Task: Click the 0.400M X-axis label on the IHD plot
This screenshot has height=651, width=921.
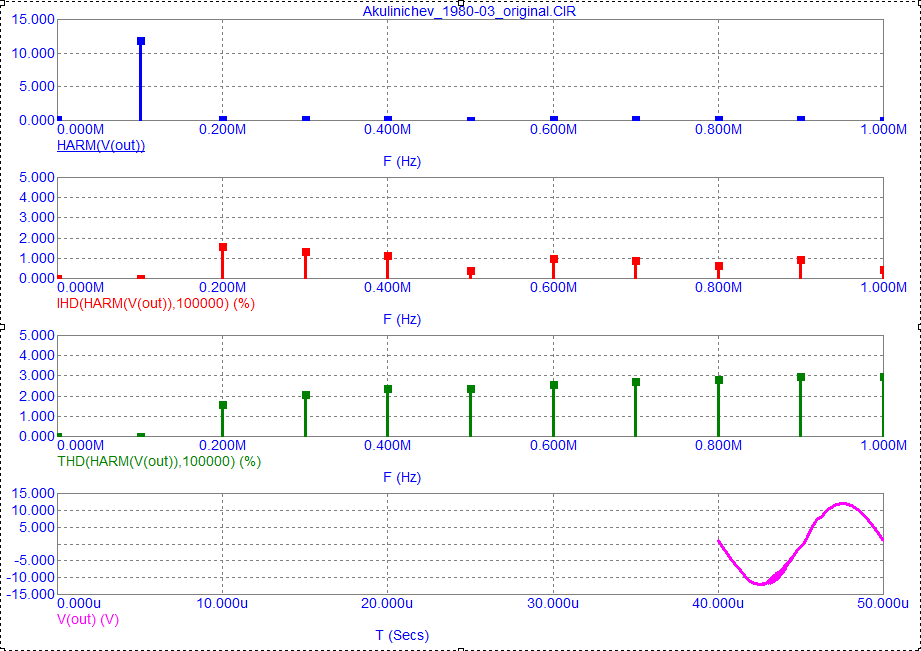Action: 388,287
